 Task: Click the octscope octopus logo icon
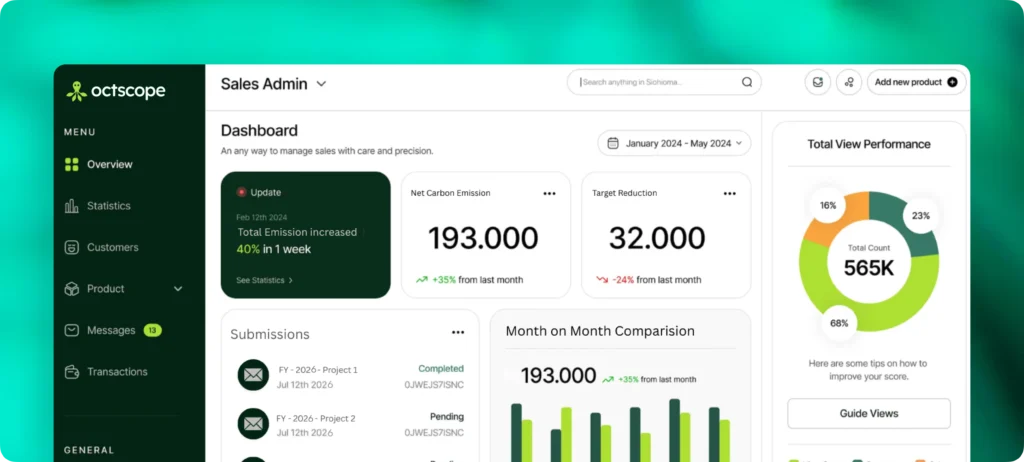tap(76, 91)
